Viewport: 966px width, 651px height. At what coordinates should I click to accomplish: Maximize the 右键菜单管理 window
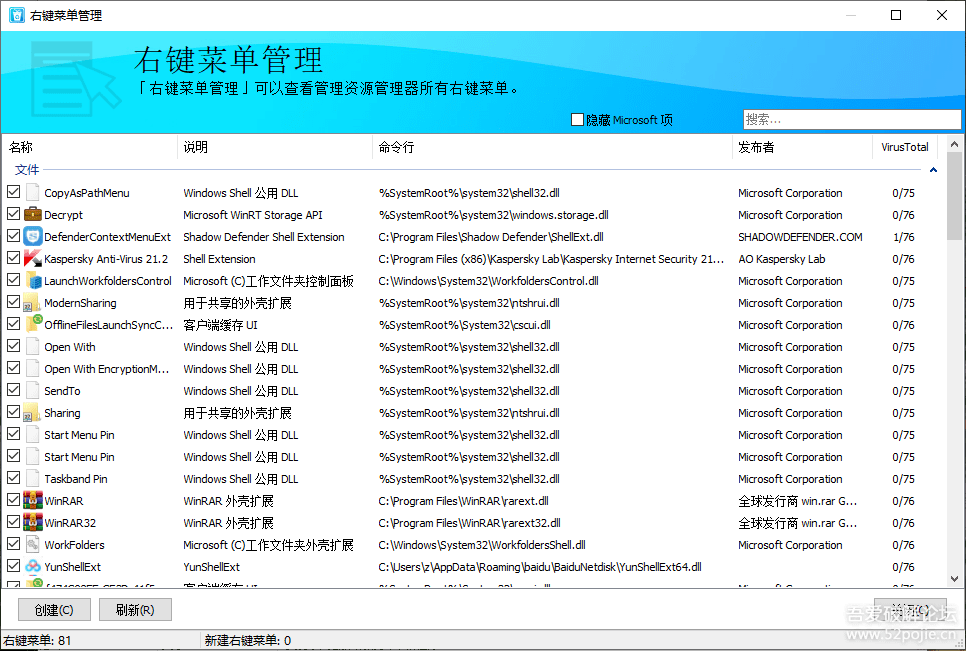click(x=896, y=15)
